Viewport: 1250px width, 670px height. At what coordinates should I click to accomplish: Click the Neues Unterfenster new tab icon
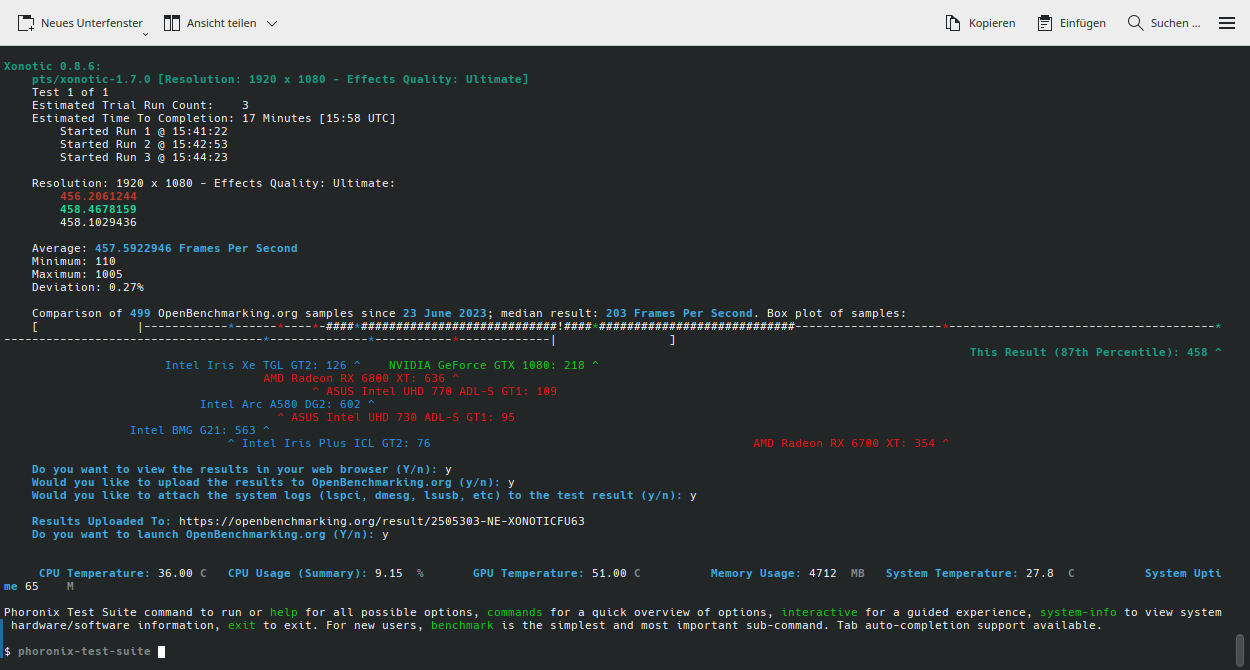tap(26, 22)
